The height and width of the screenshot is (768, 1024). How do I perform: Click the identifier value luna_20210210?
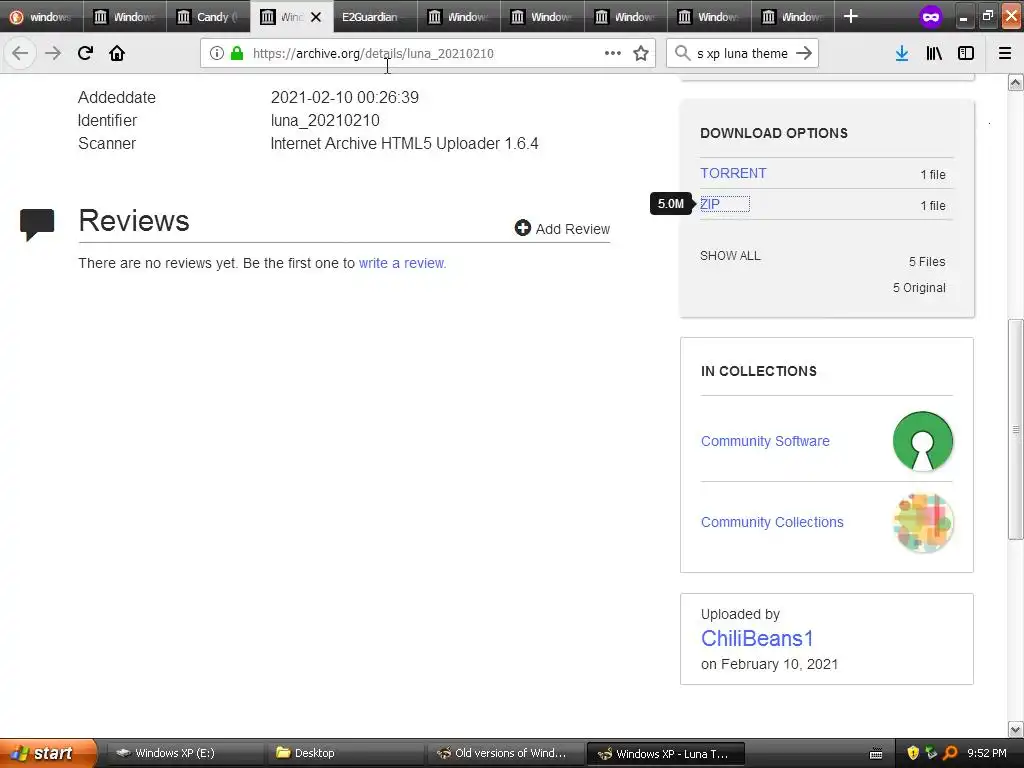(325, 120)
